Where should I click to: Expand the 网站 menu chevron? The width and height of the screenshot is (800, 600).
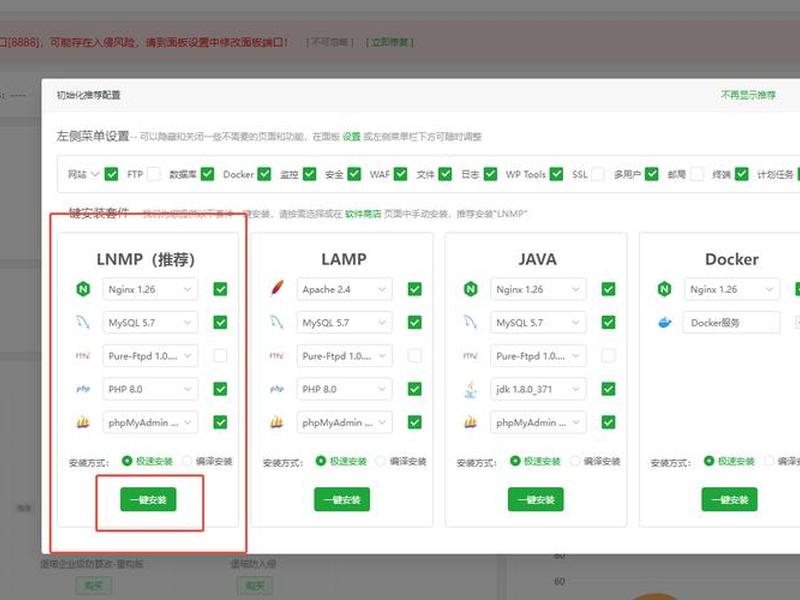(x=94, y=174)
